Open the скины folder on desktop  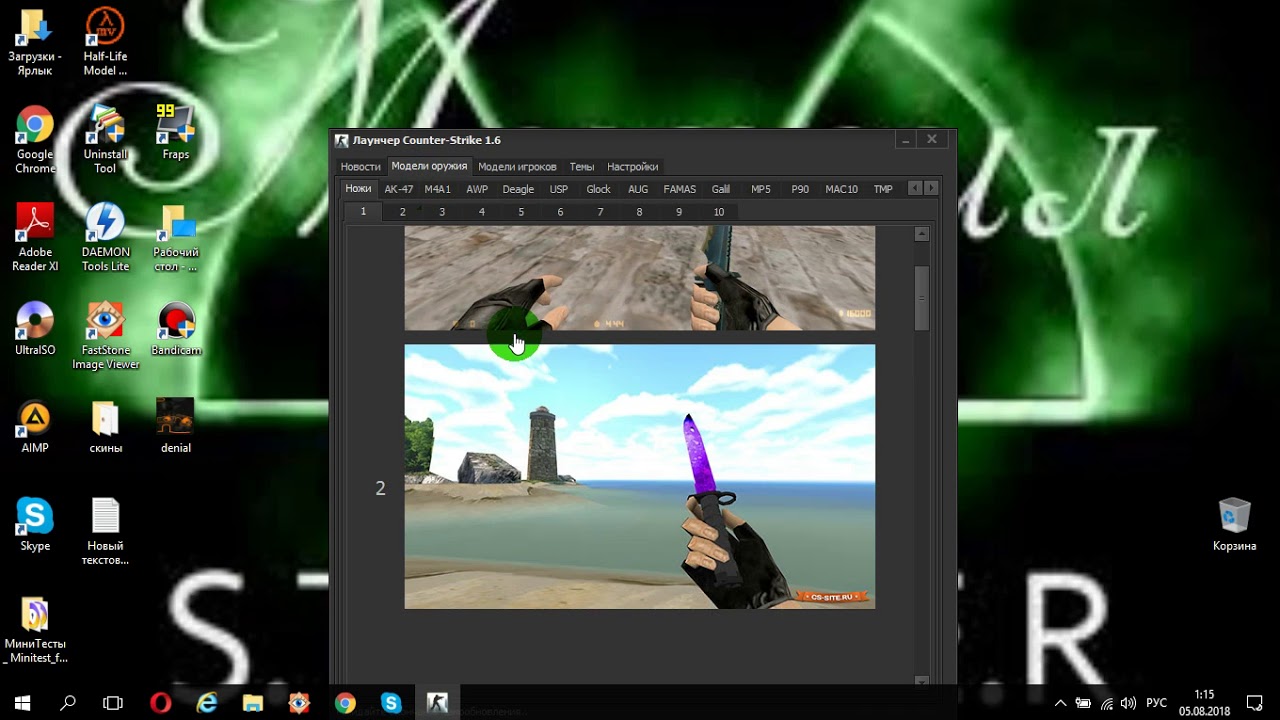[105, 426]
